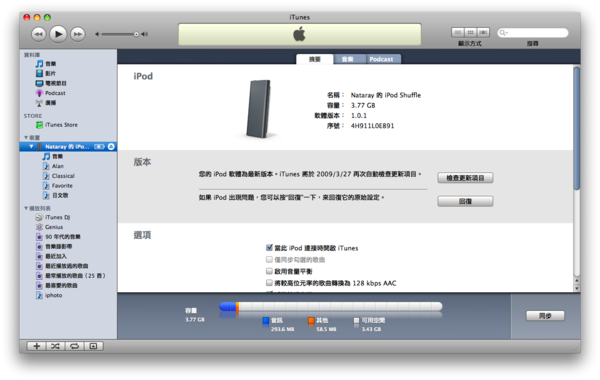Open 音樂 under the iPod device
The width and height of the screenshot is (600, 380).
53,156
